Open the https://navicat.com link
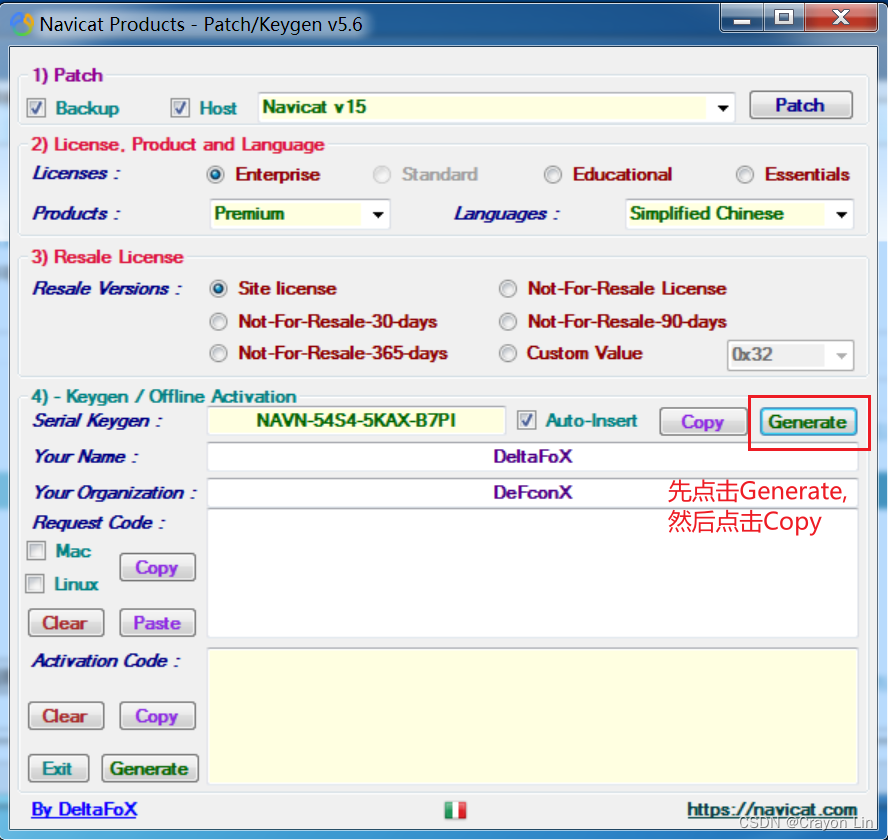This screenshot has height=840, width=888. pos(772,809)
